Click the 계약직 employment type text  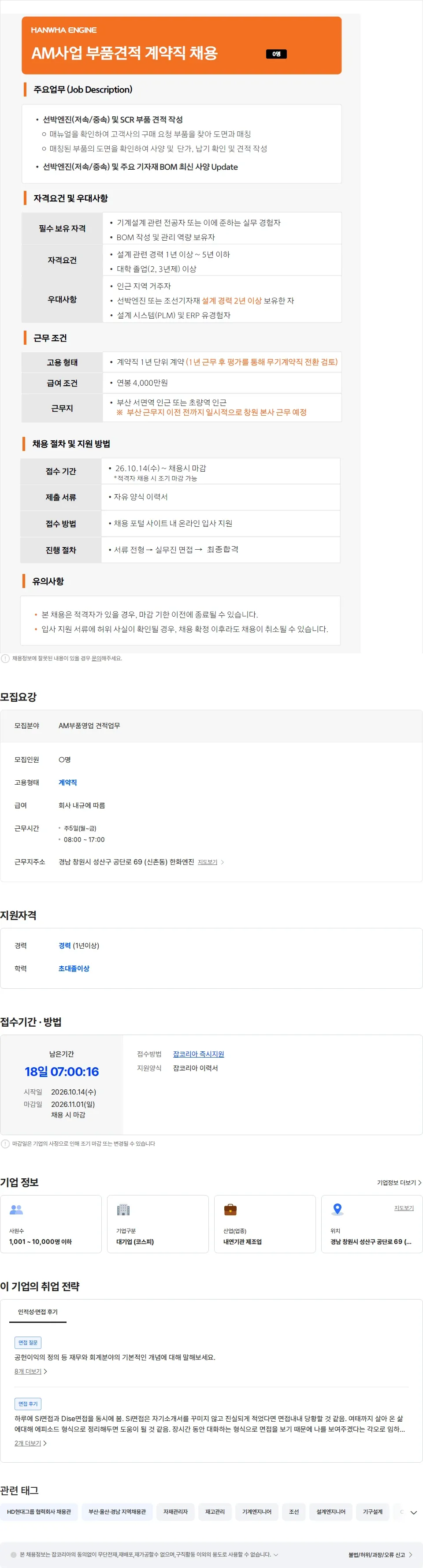[67, 782]
